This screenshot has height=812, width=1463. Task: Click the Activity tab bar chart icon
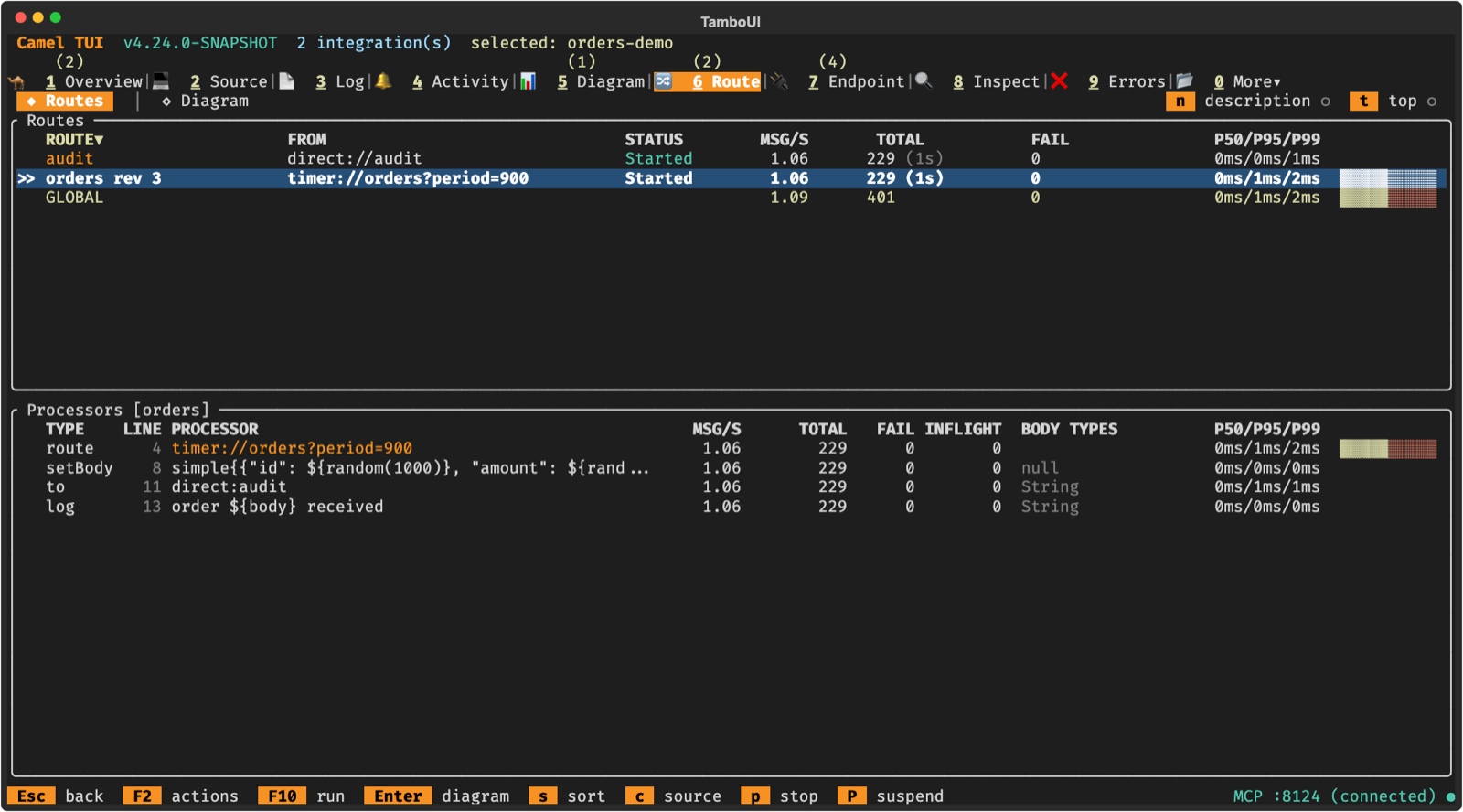click(528, 81)
